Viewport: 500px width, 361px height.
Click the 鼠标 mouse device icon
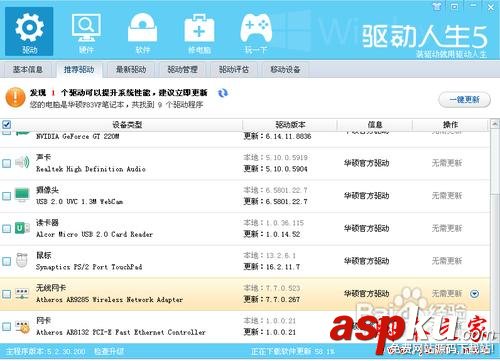tap(22, 260)
